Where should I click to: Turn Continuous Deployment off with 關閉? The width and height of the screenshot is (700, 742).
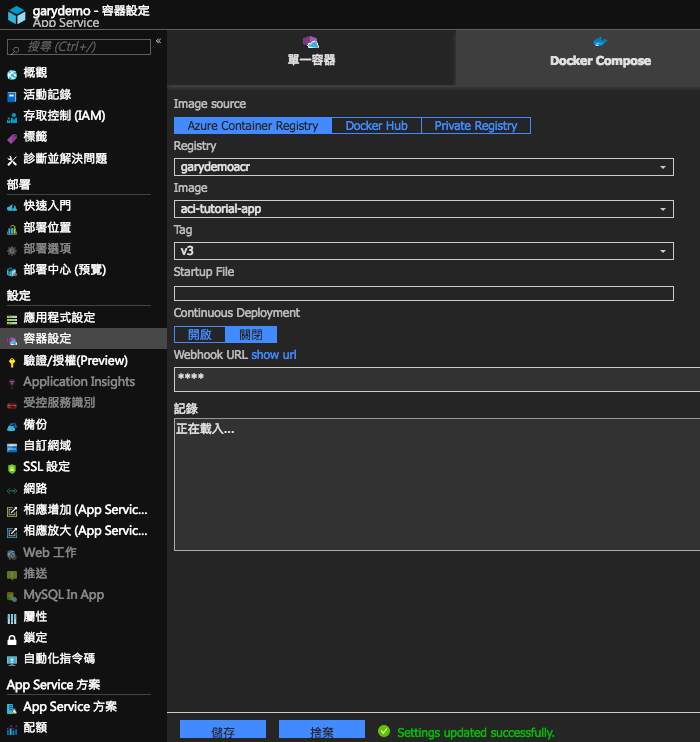pos(251,335)
